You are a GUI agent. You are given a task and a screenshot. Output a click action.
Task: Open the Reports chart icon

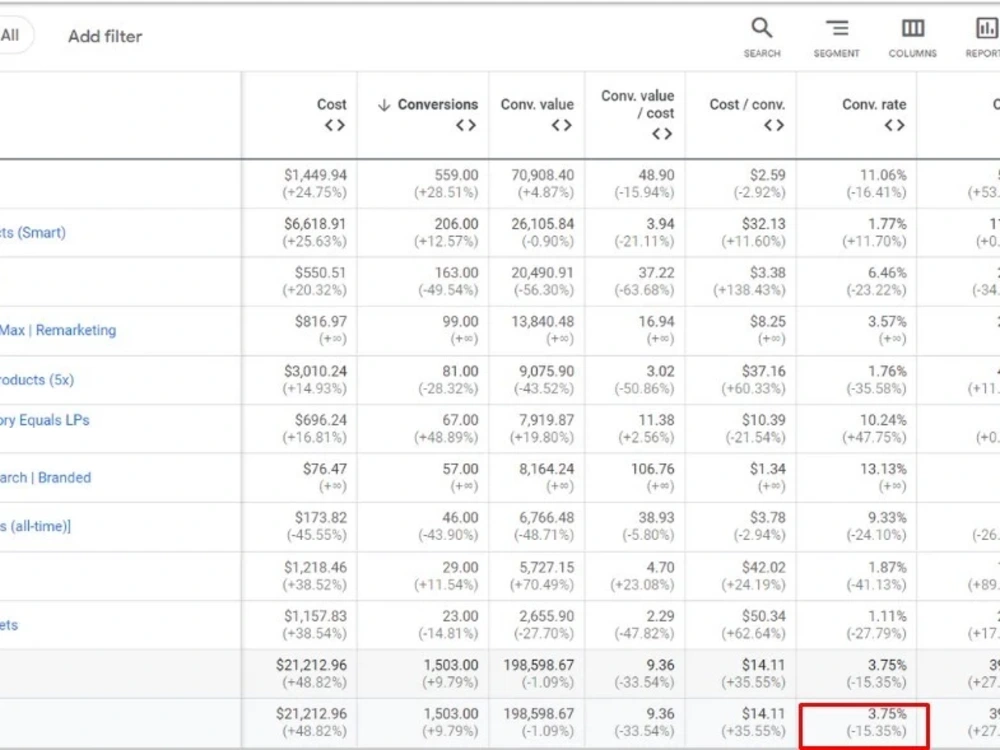[986, 29]
